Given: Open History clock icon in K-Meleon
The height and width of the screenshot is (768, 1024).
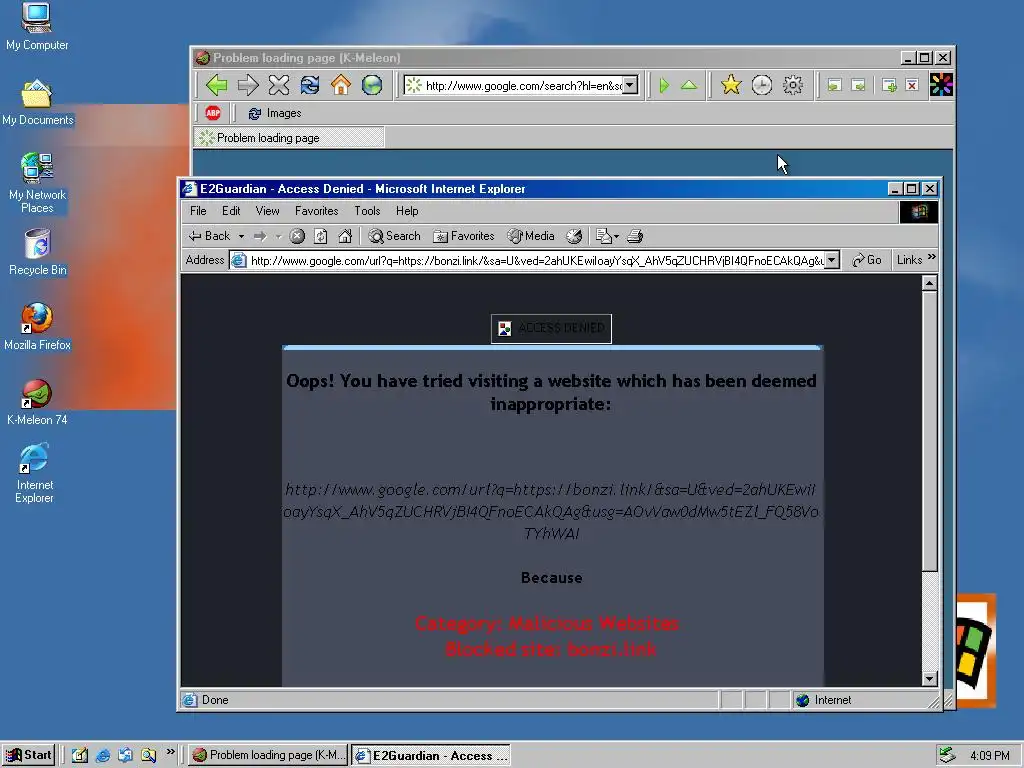Looking at the screenshot, I should click(x=761, y=85).
